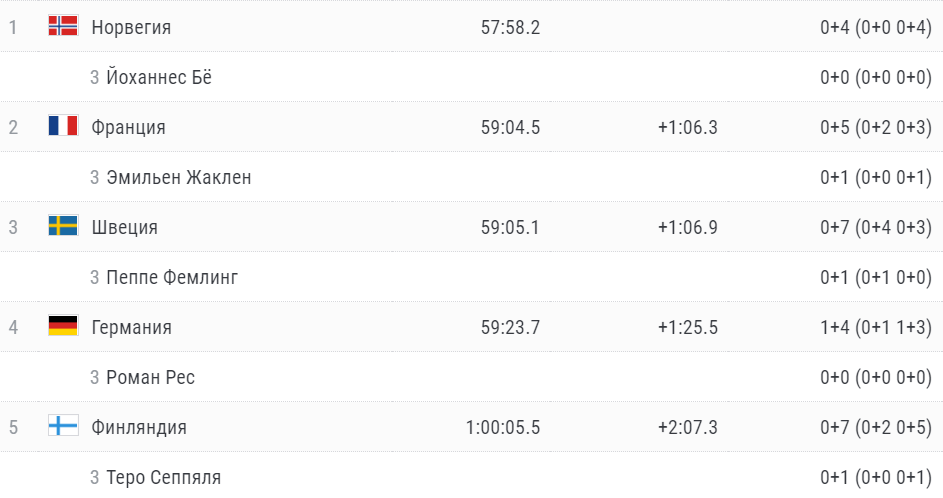Open athlete Эмильен Жаклен profile
The width and height of the screenshot is (943, 498).
point(179,177)
